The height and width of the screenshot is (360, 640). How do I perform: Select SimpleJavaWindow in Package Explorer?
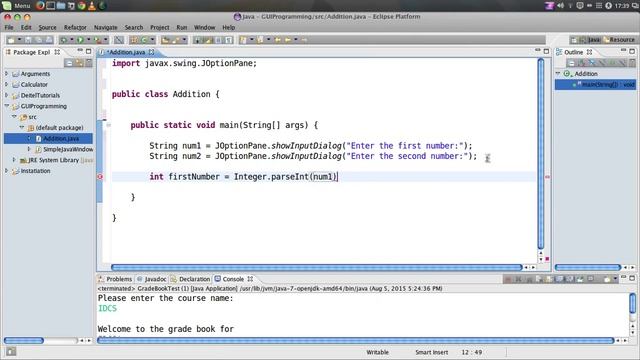(x=64, y=149)
